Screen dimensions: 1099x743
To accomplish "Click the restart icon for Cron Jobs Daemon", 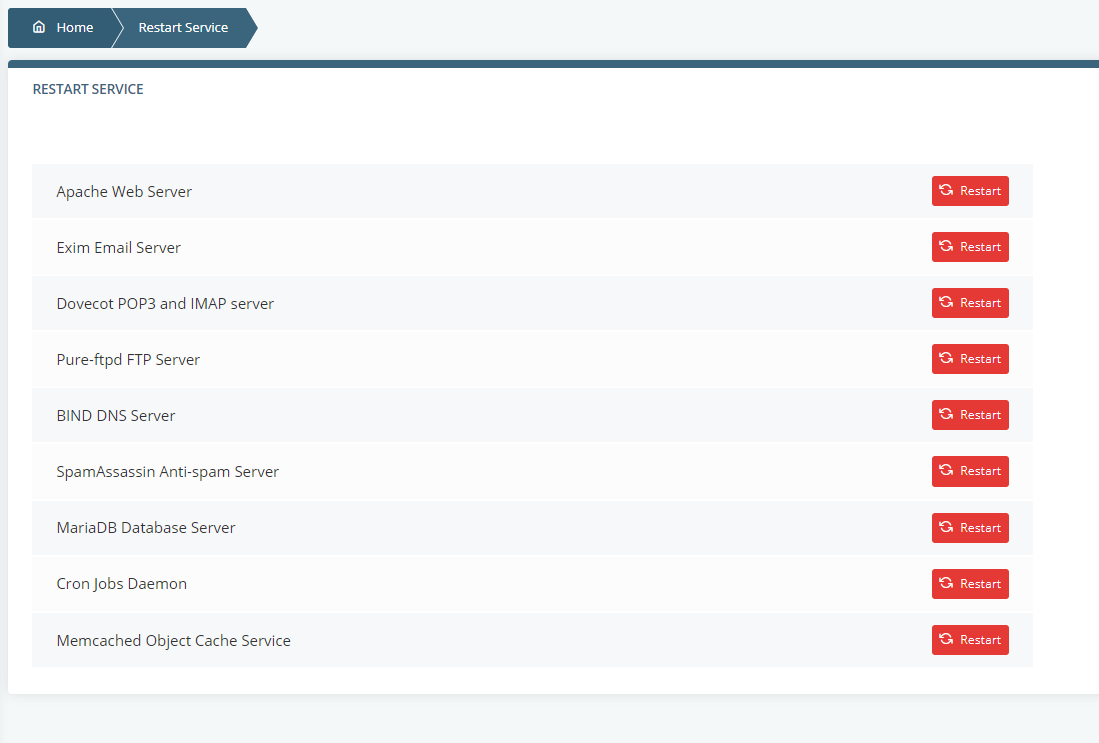I will (944, 584).
